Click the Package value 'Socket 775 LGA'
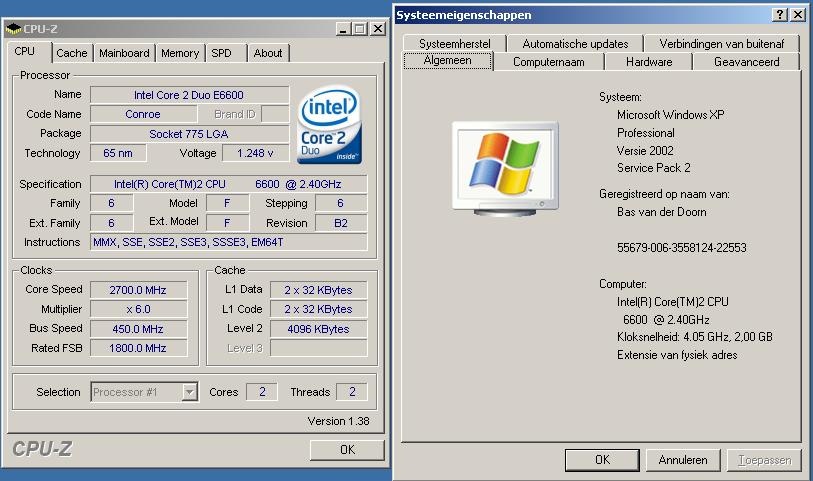813x481 pixels. (x=189, y=134)
